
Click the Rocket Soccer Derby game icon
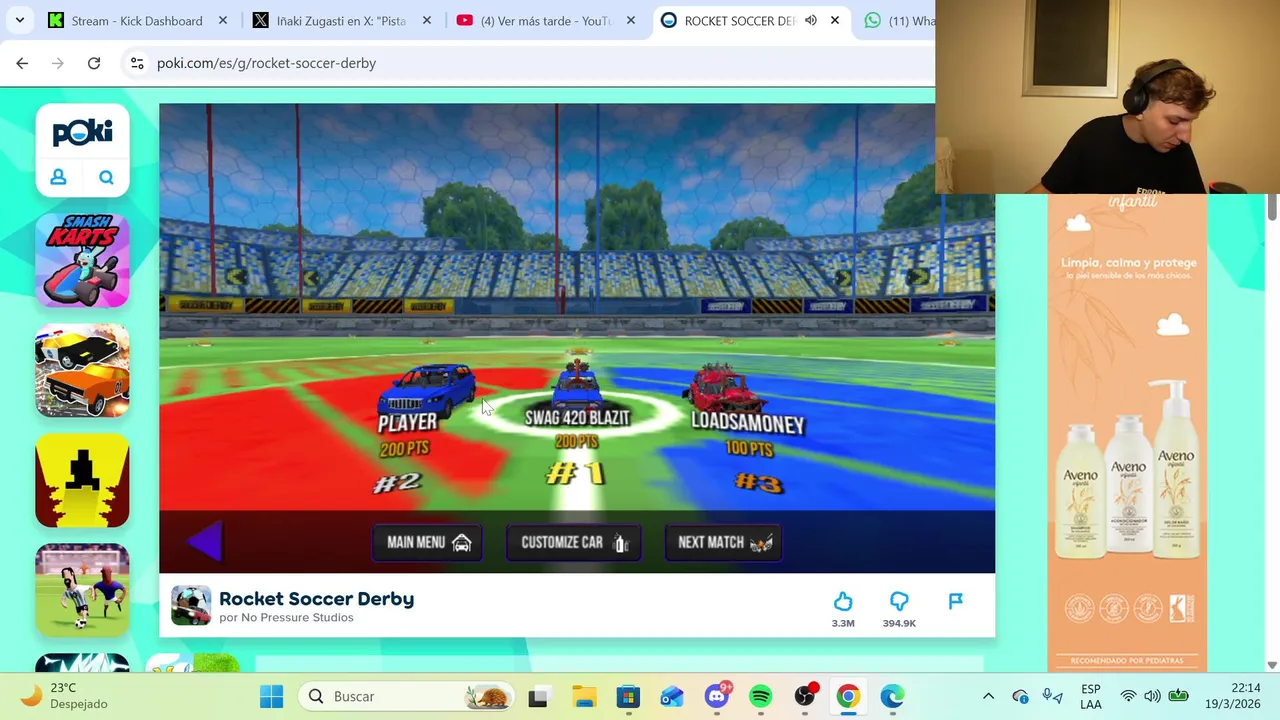coord(191,606)
